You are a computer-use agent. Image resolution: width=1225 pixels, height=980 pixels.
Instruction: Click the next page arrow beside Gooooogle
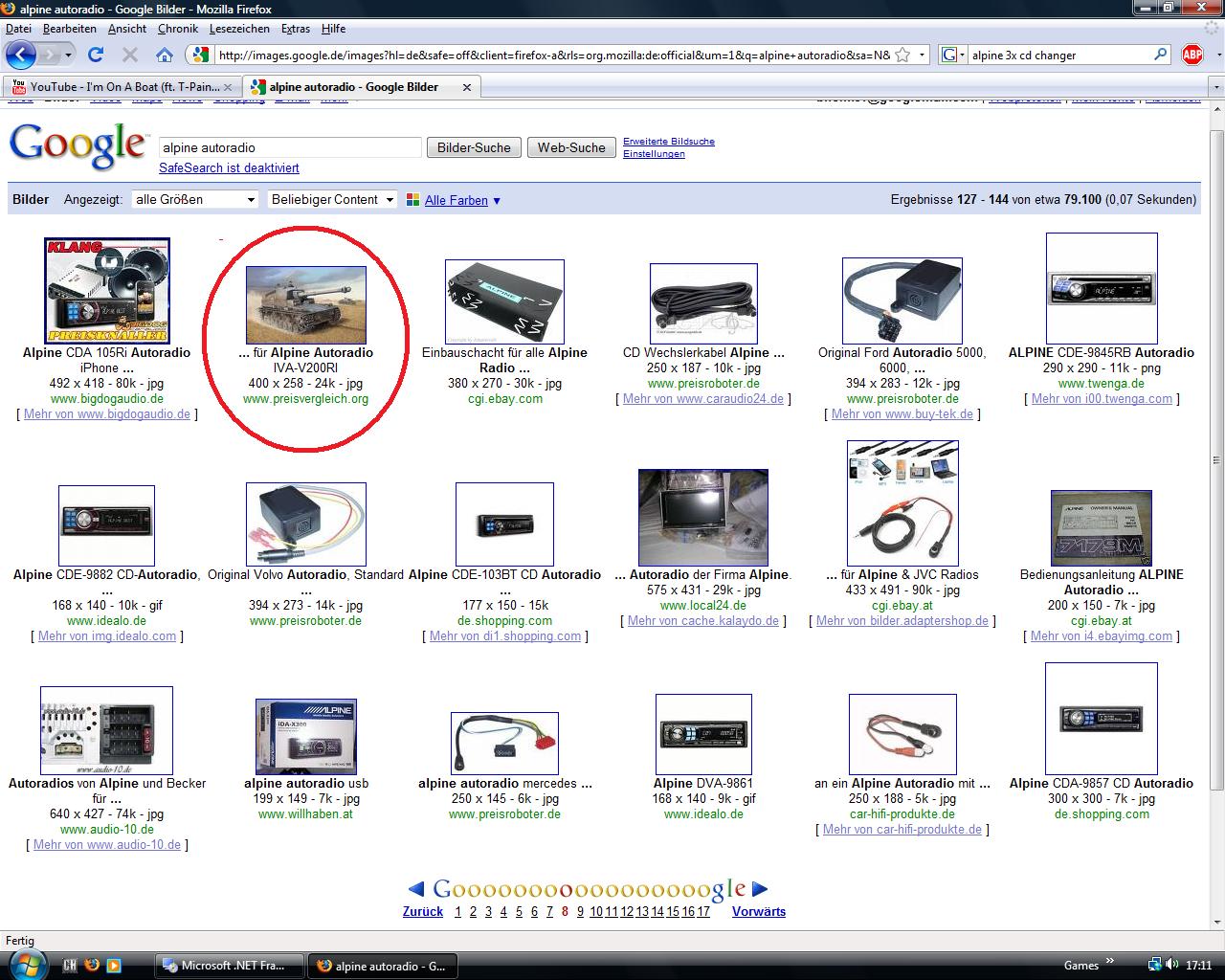[760, 889]
